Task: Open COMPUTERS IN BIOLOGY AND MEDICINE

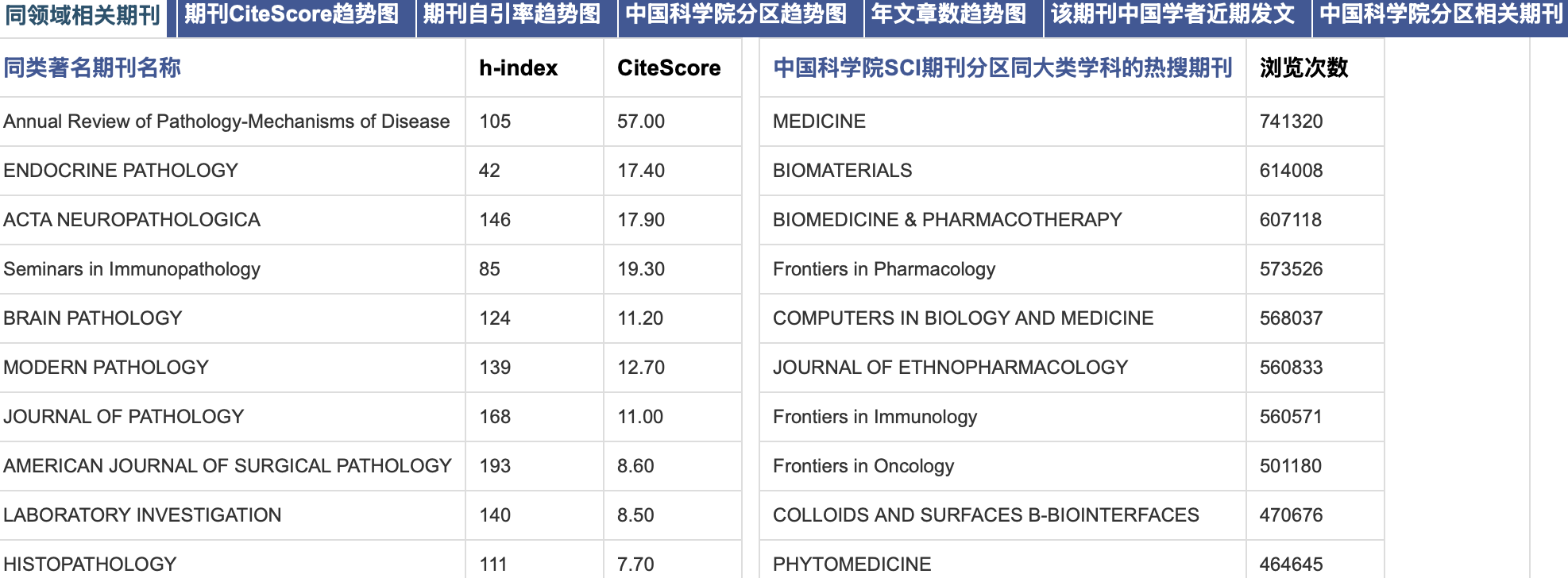Action: point(963,318)
